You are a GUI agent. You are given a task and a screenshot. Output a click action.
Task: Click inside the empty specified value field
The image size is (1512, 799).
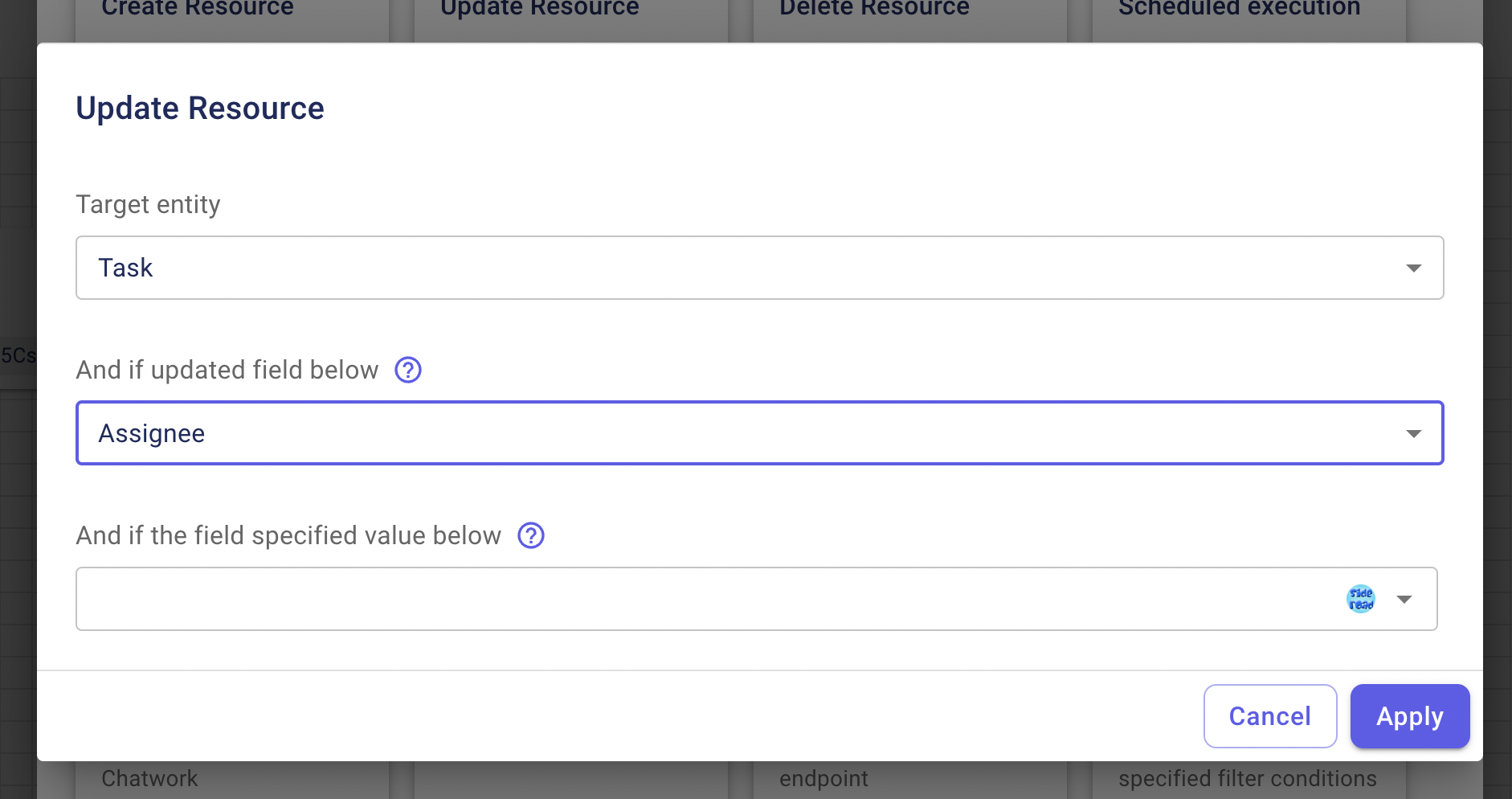(683, 599)
